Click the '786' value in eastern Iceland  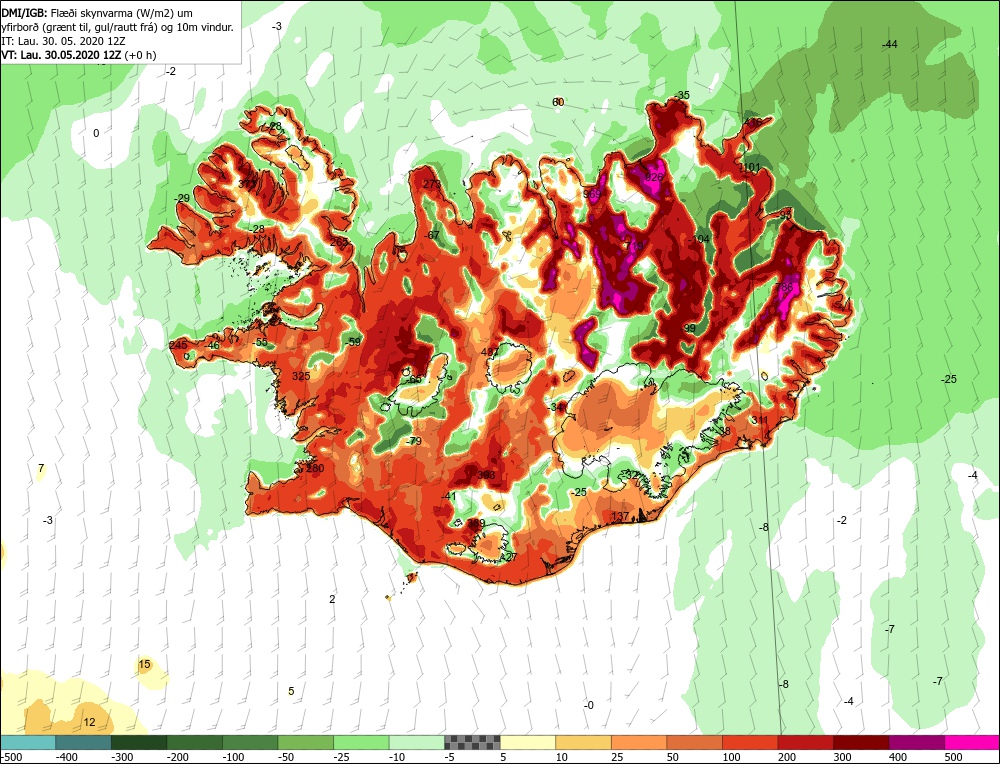point(784,288)
